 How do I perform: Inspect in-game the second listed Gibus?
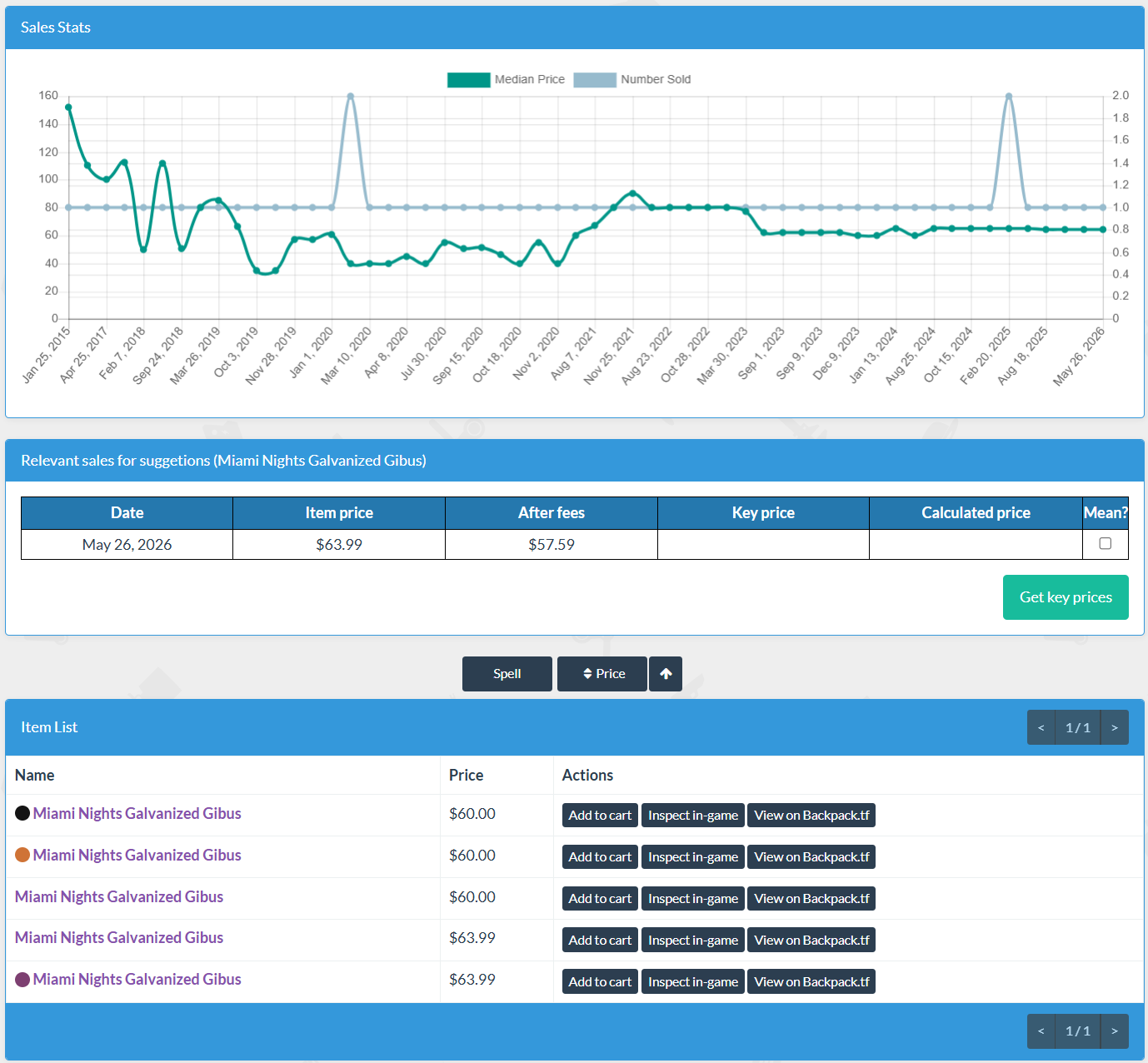693,857
